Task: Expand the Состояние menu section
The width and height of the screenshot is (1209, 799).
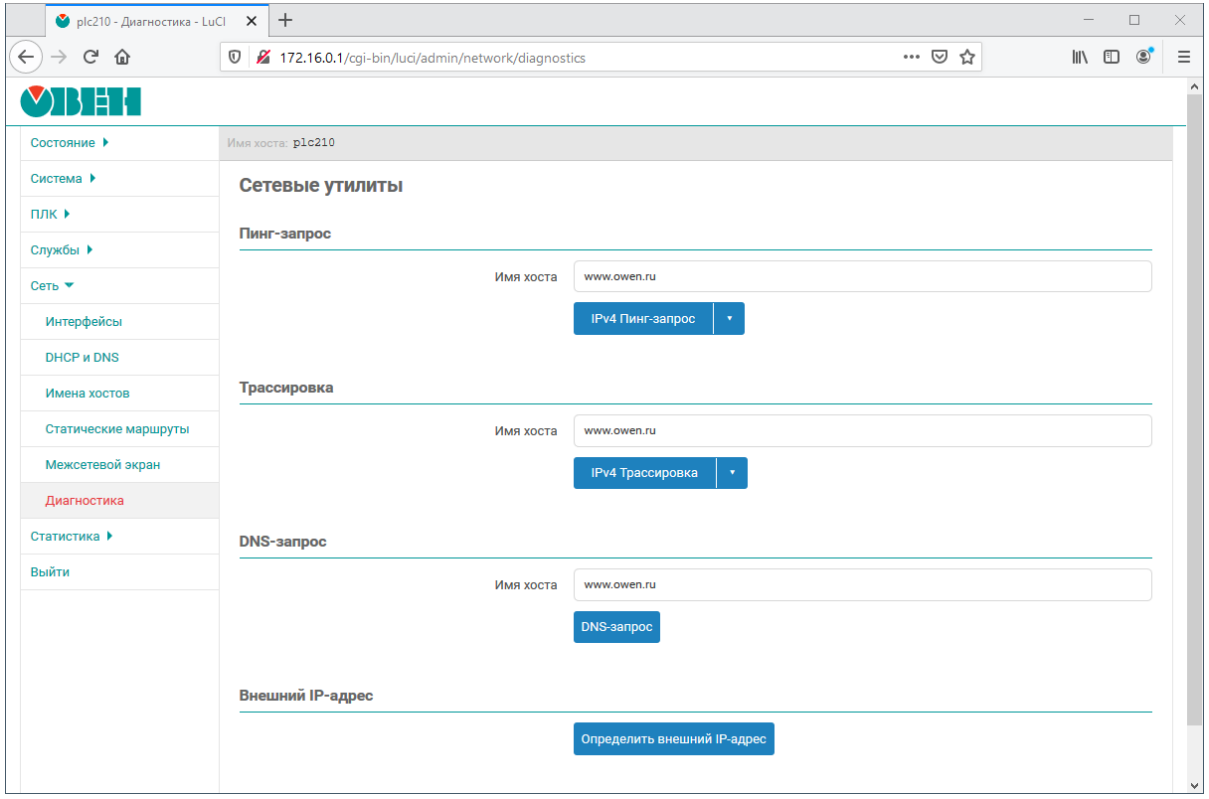Action: [x=69, y=143]
